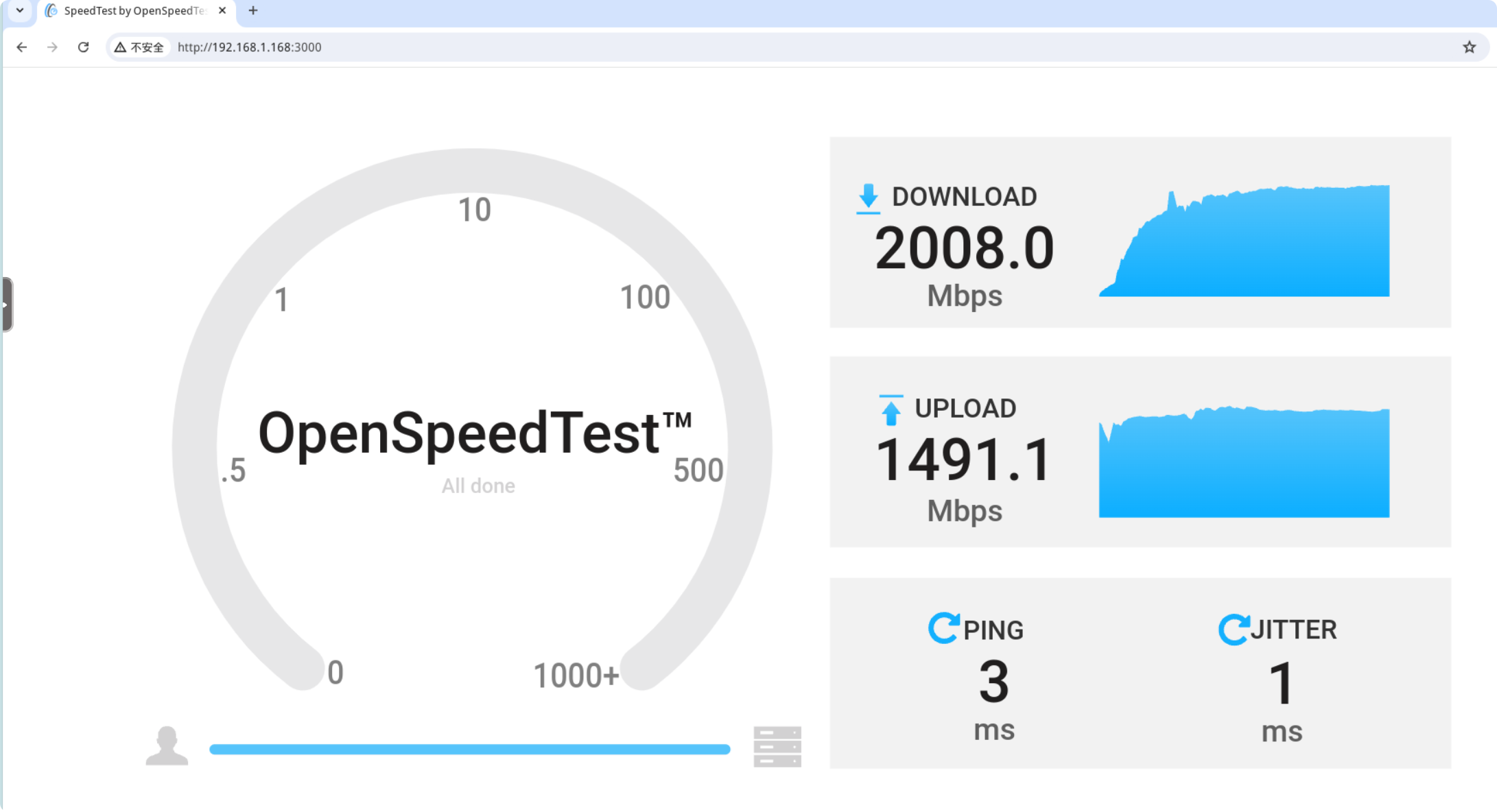Image resolution: width=1497 pixels, height=812 pixels.
Task: Click the blue test progress bar
Action: [x=469, y=749]
